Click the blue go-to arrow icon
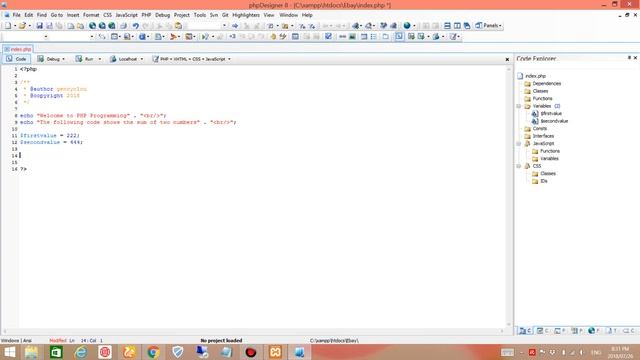640x360 pixels. [235, 26]
